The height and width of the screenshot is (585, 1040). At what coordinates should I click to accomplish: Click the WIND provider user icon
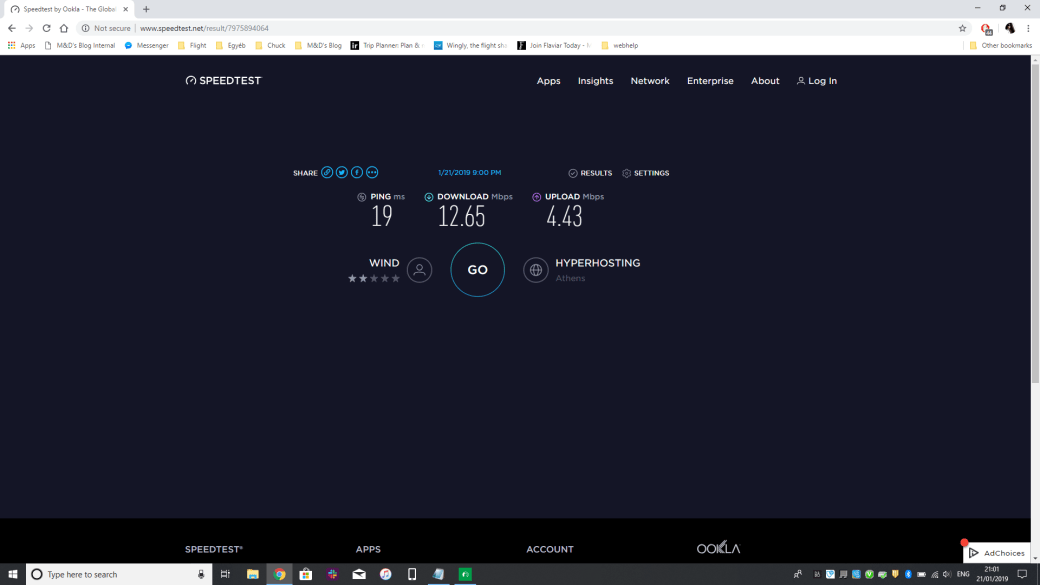click(x=420, y=270)
